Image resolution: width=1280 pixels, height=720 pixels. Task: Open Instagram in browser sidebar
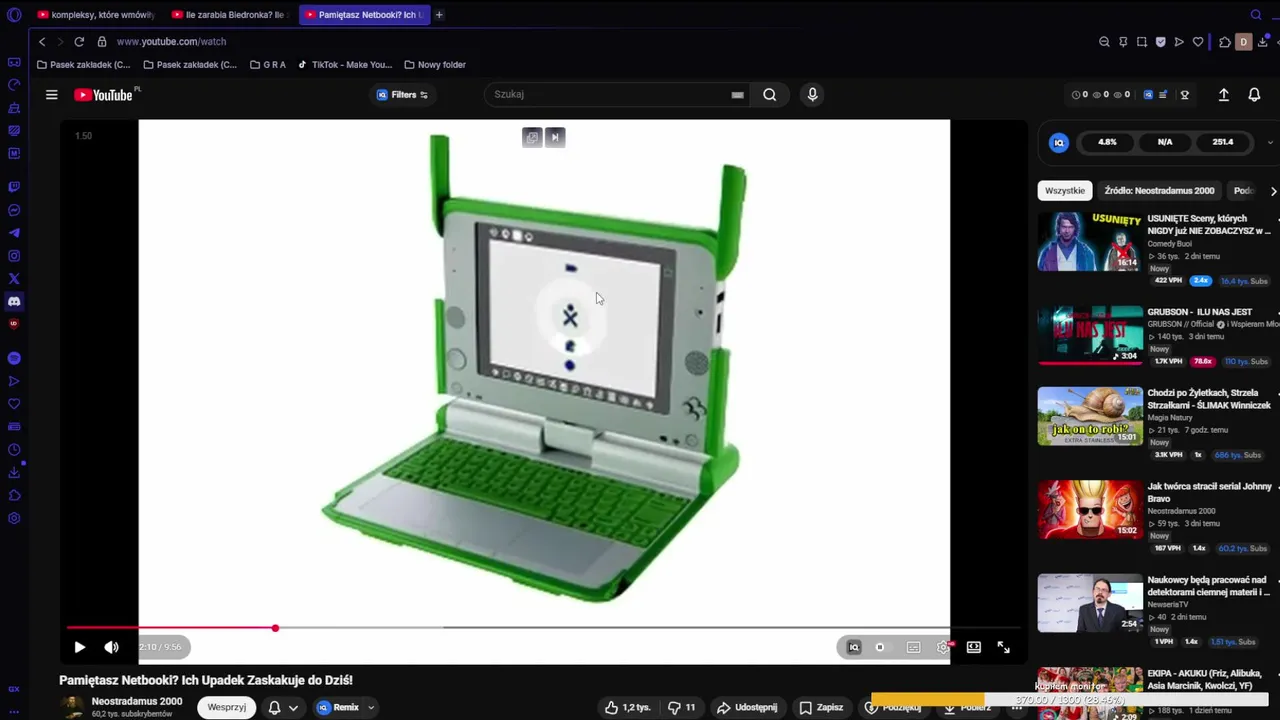14,255
